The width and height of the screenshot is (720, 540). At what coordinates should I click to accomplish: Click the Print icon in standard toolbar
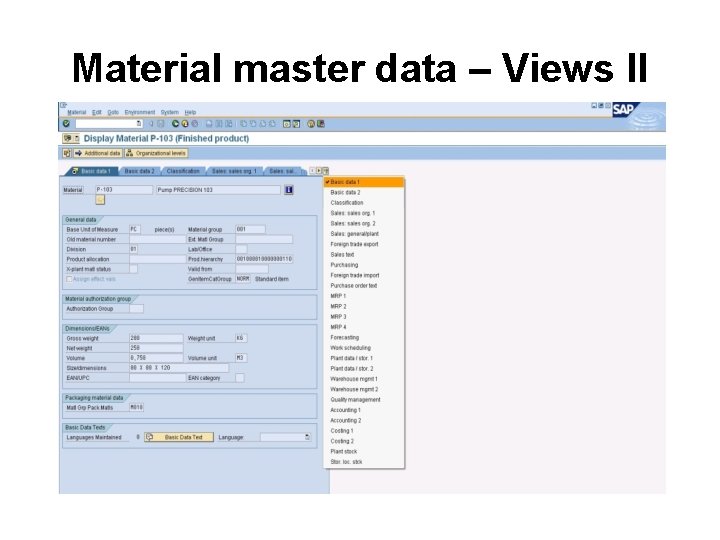coord(209,124)
